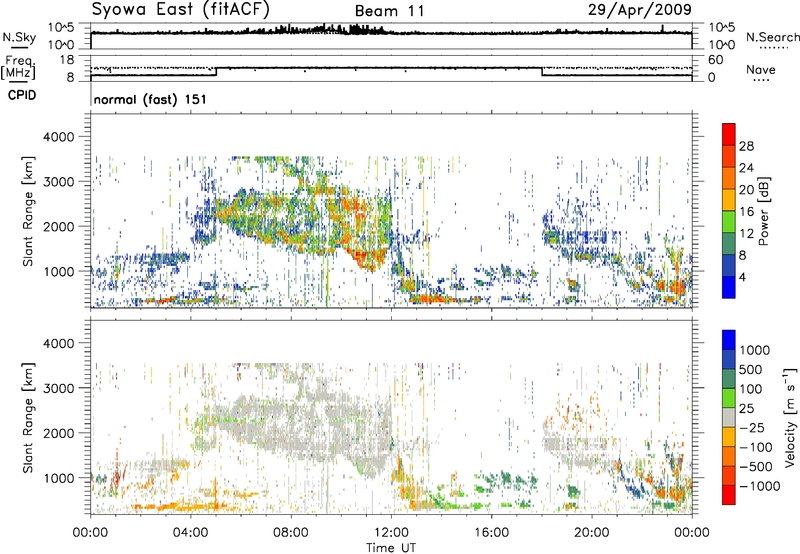Click the '18' frequency axis label
This screenshot has height=554, width=800.
(x=67, y=60)
